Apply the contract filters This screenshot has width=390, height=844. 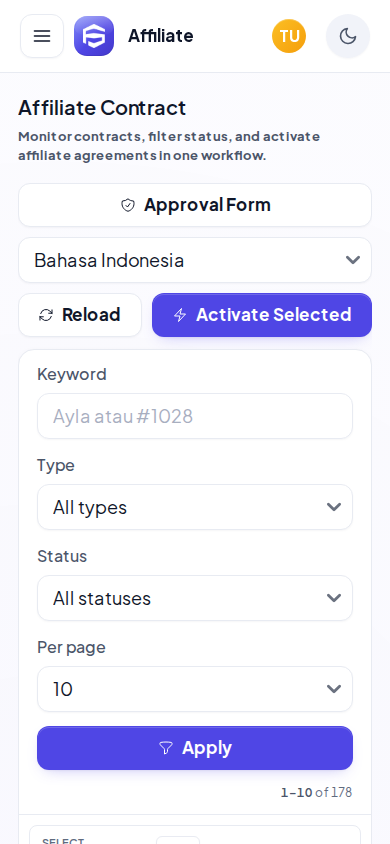tap(195, 748)
